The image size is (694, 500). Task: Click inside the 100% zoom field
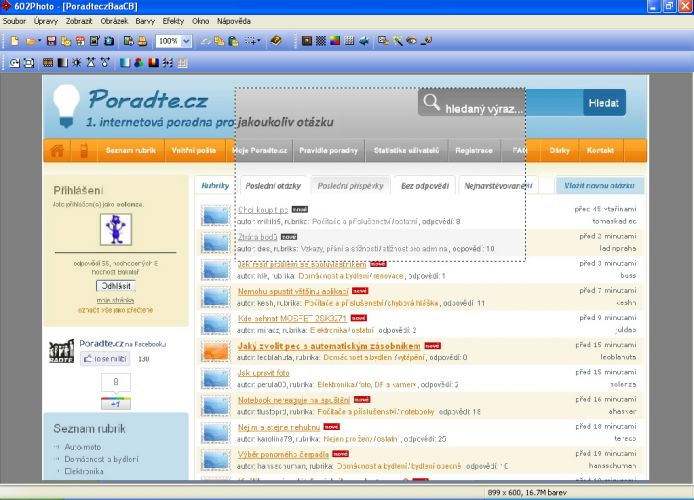click(168, 41)
